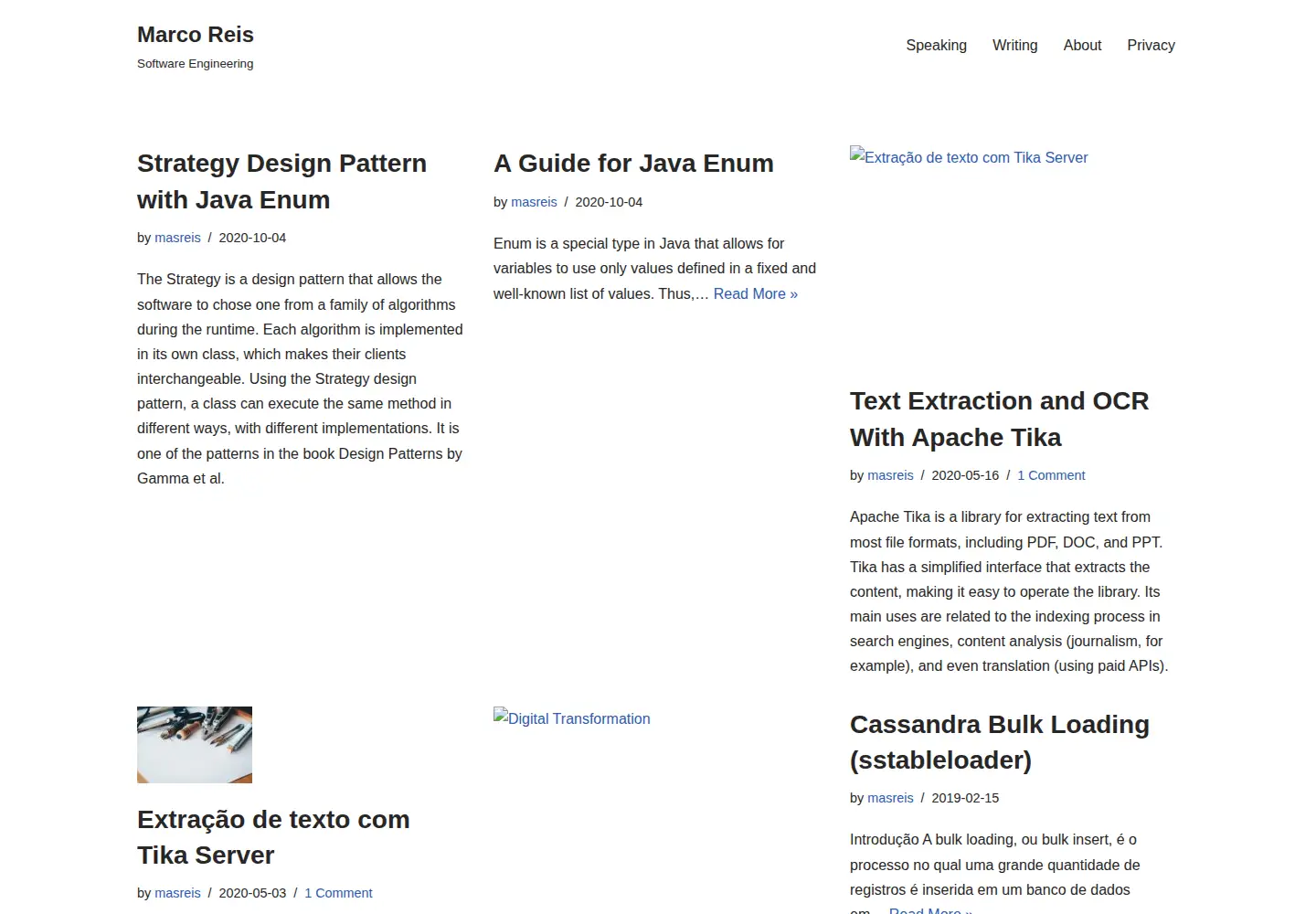Screen dimensions: 1316x914
Task: Go to the Writing menu item
Action: [x=1014, y=45]
